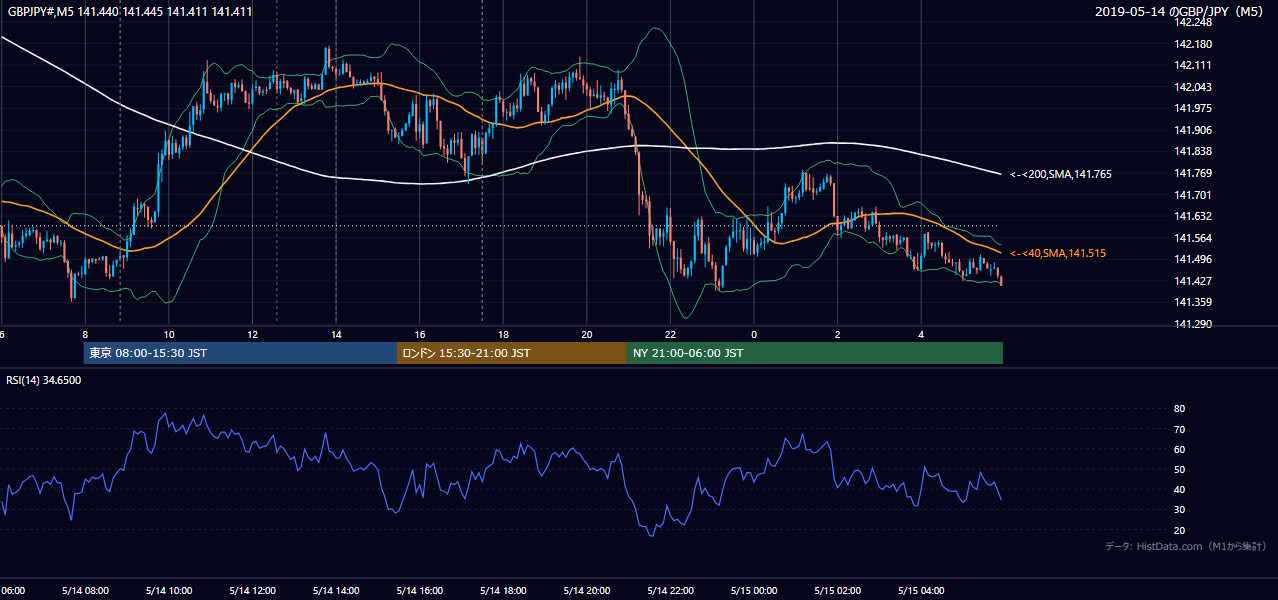Click the 141.359 price axis value
The image size is (1278, 600).
click(1193, 302)
